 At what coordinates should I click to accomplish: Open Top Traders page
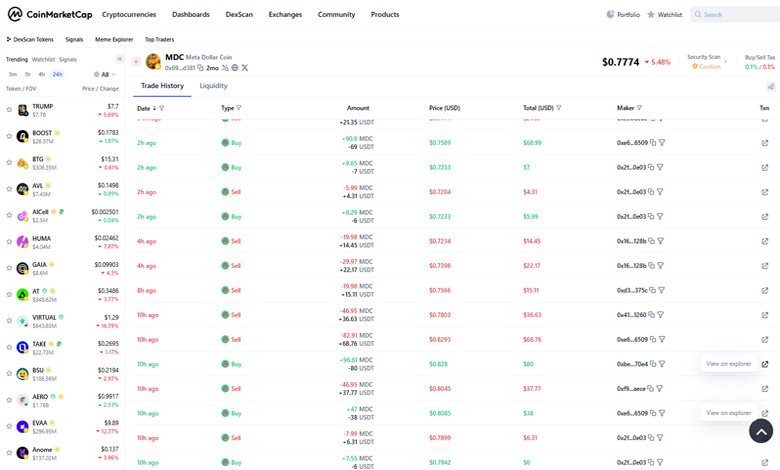(x=159, y=39)
